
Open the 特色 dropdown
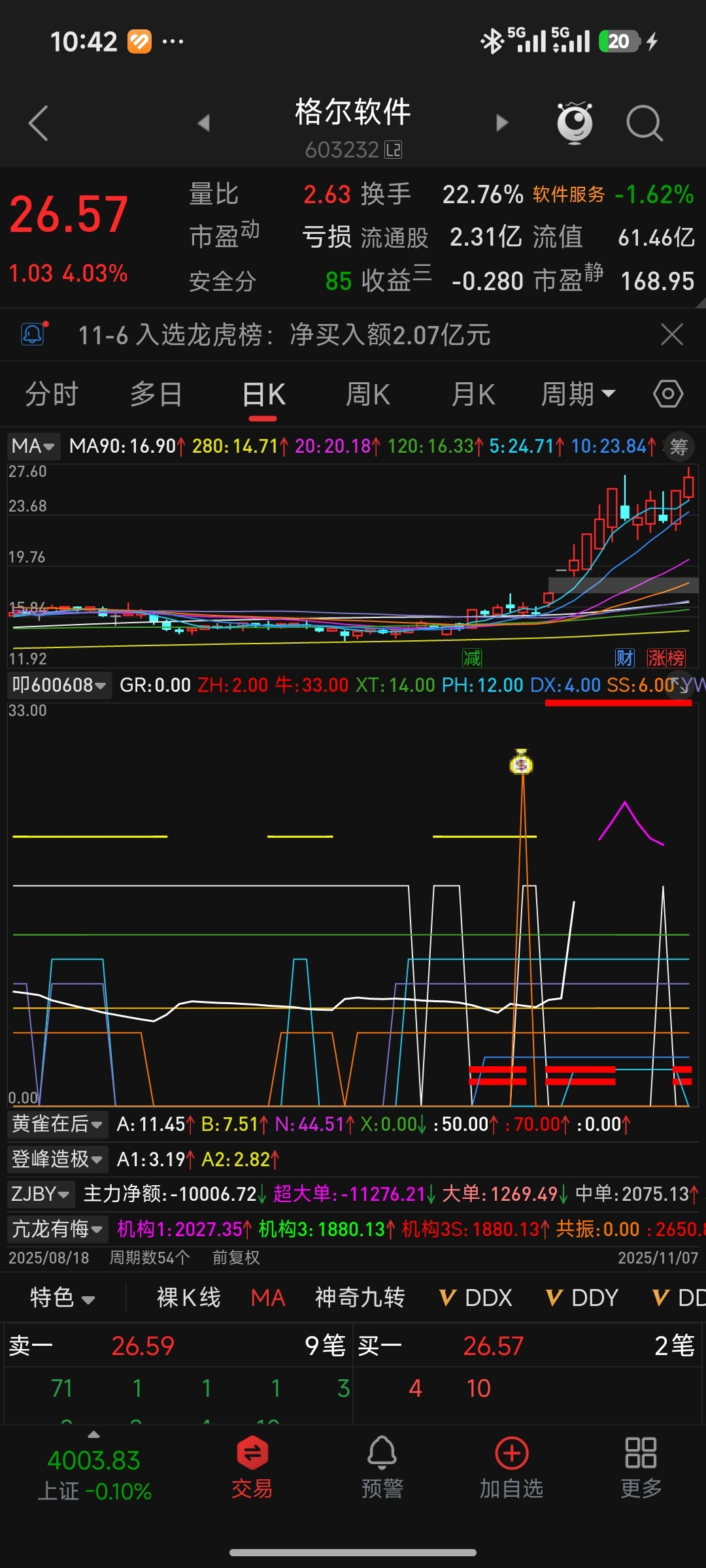[63, 1298]
